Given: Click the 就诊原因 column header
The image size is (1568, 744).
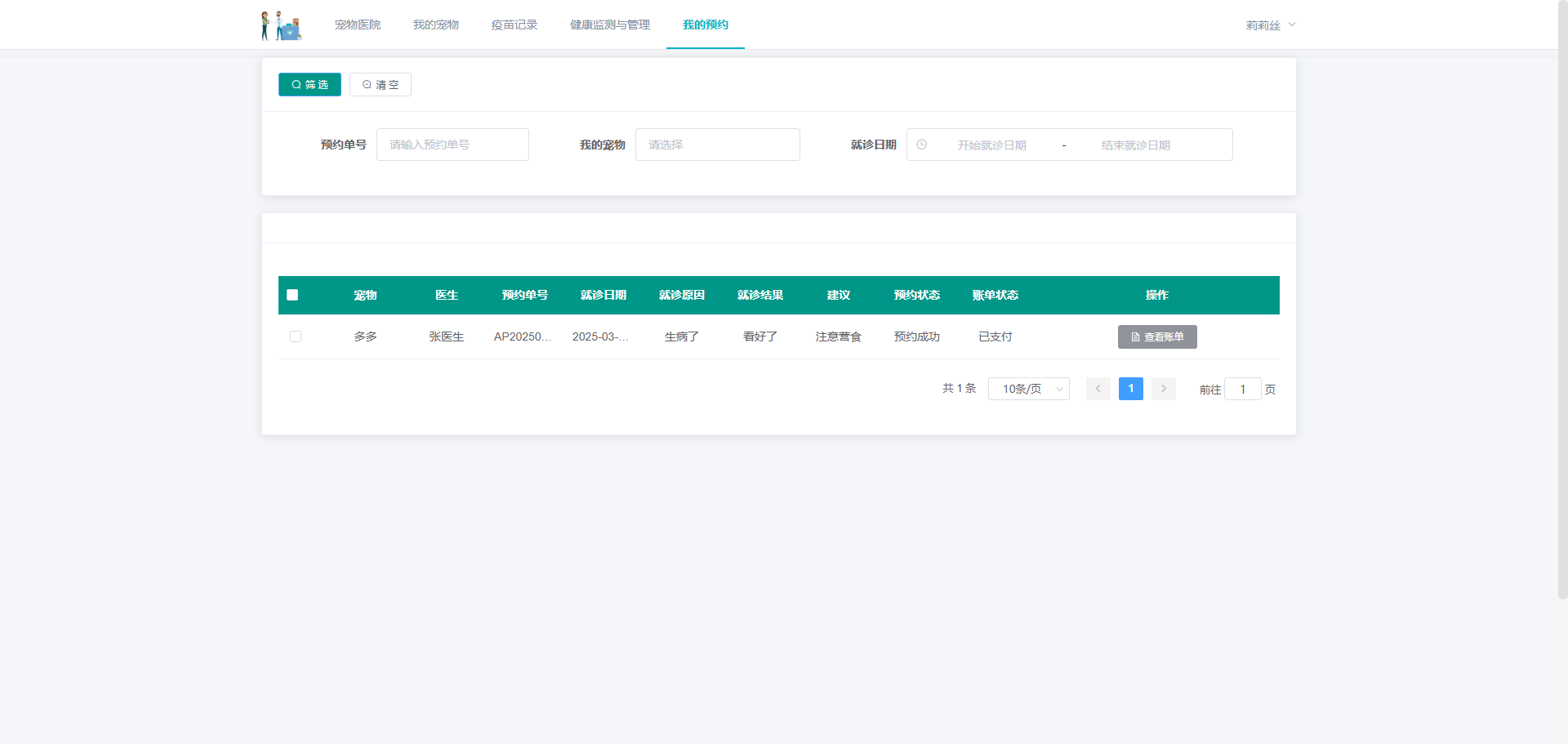Looking at the screenshot, I should pyautogui.click(x=682, y=295).
